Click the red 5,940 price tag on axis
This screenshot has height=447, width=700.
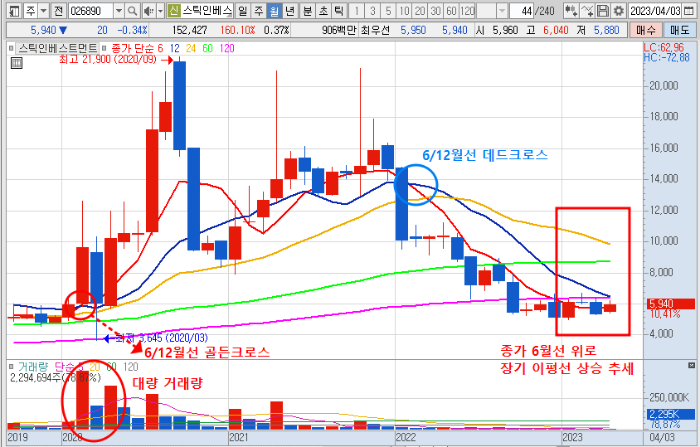tap(671, 304)
